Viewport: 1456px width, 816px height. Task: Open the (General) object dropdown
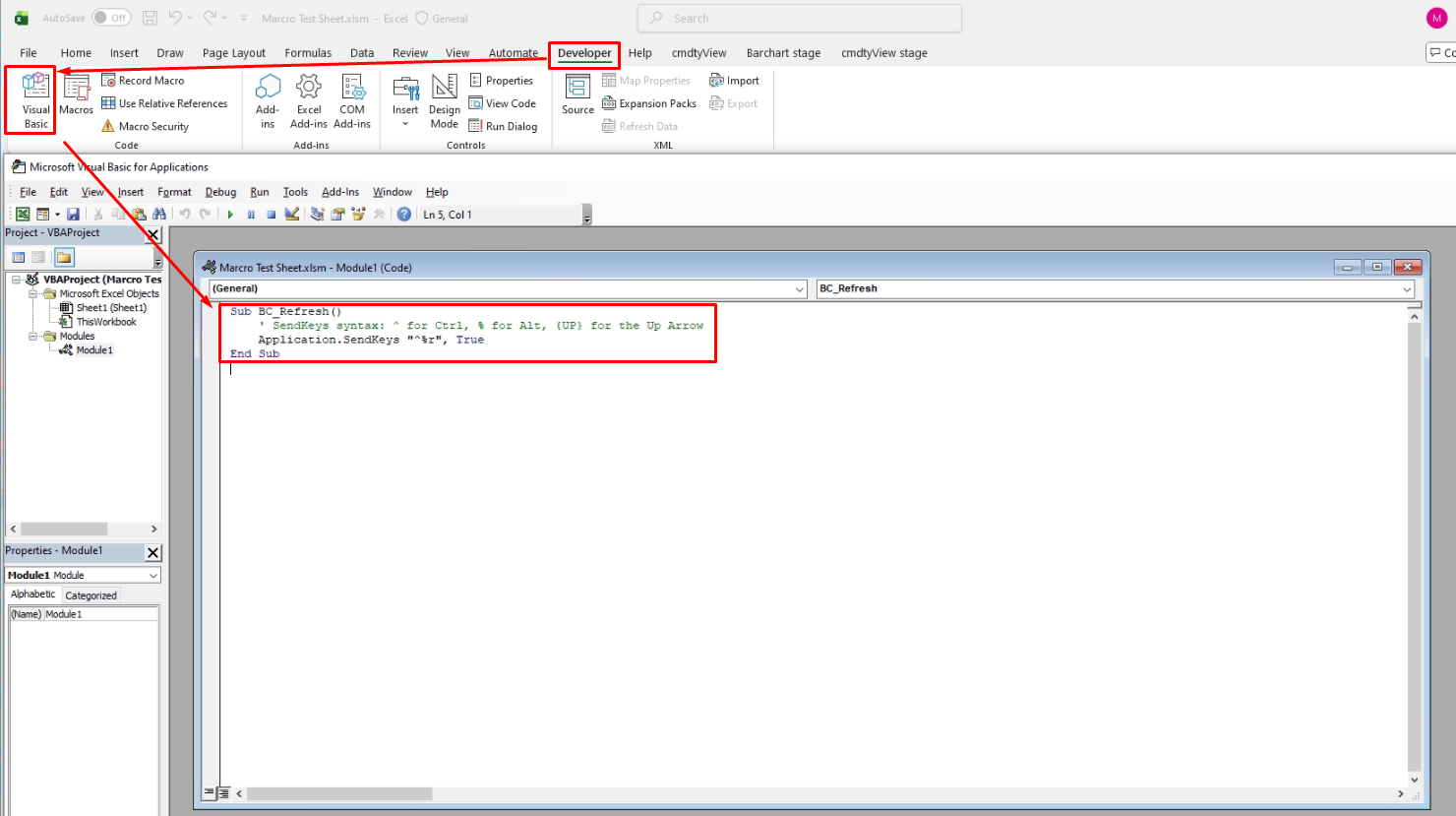click(x=509, y=288)
